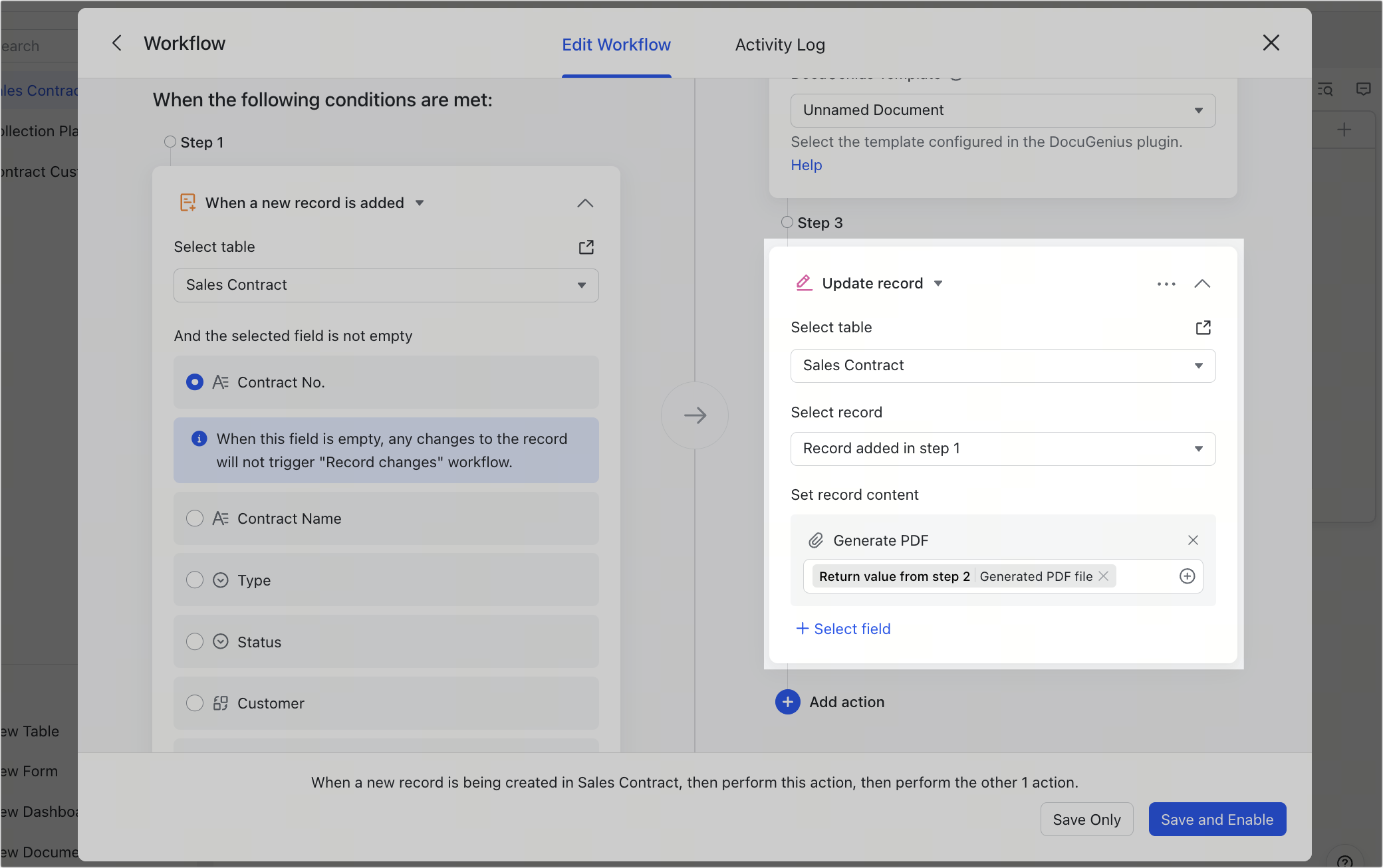Screen dimensions: 1383x868
Task: Open Sales Contract table externally from Step 1
Action: (586, 247)
